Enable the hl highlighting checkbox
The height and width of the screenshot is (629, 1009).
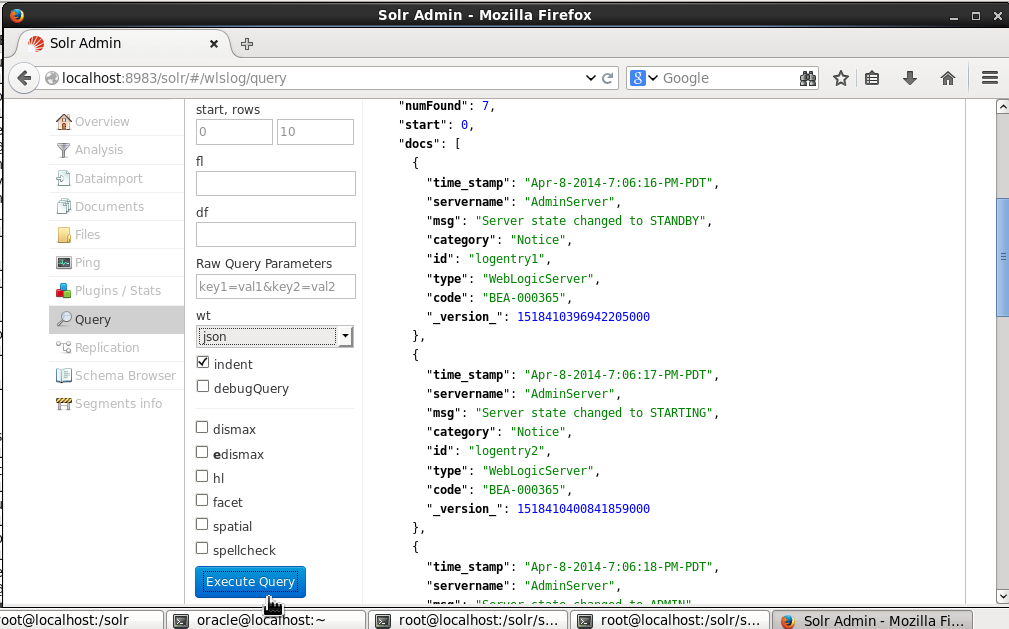click(x=202, y=476)
